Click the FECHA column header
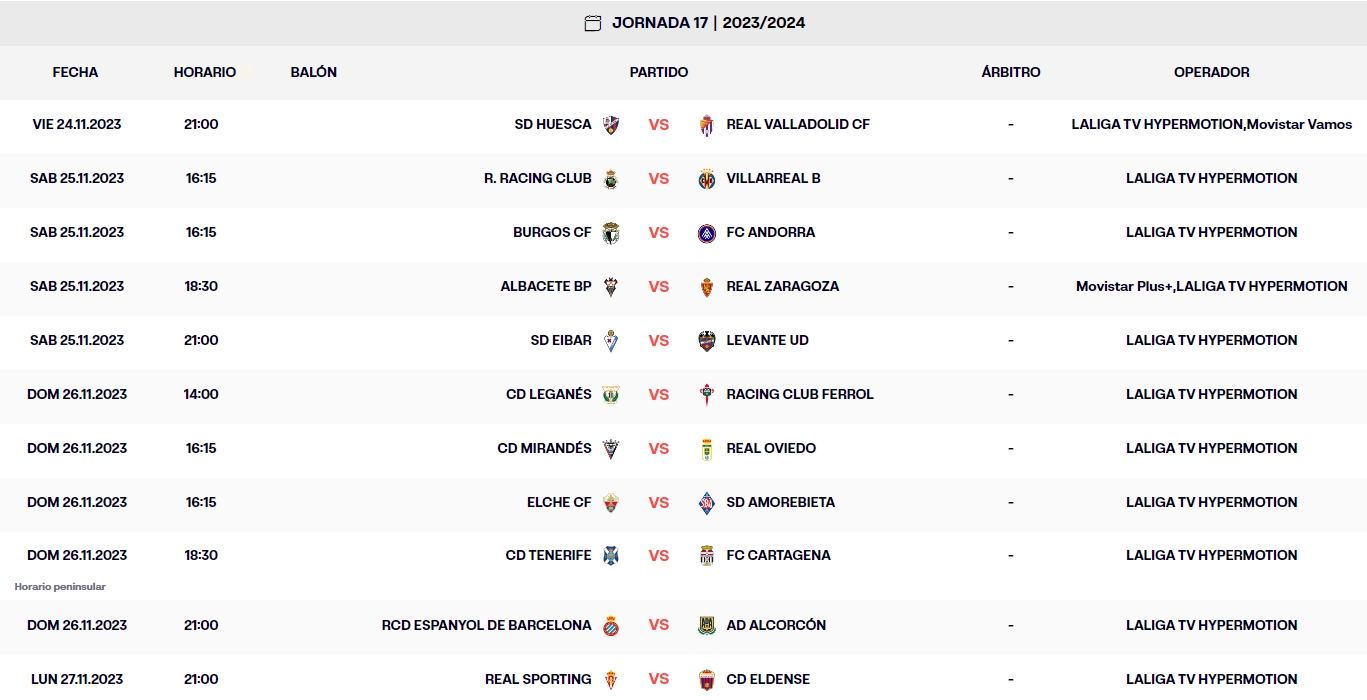This screenshot has width=1367, height=700. pyautogui.click(x=74, y=72)
